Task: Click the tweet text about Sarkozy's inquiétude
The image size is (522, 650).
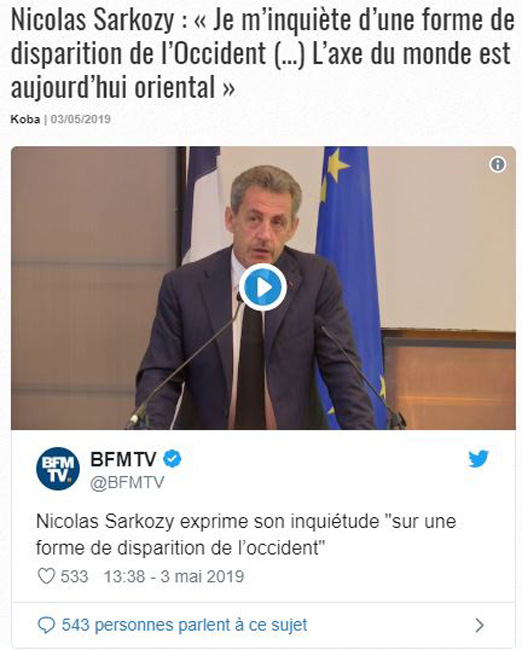Action: click(x=246, y=535)
